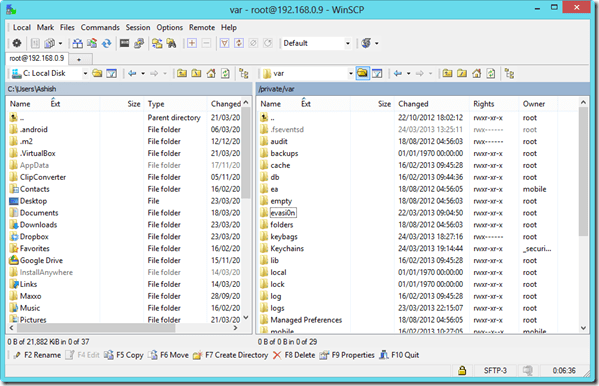This screenshot has height=386, width=599.
Task: Open the Files menu
Action: pyautogui.click(x=67, y=28)
